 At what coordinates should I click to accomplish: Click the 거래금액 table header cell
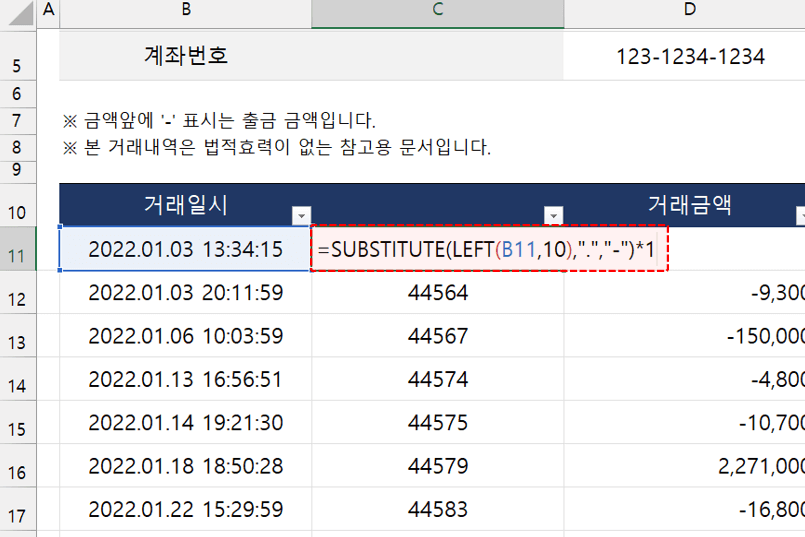[685, 205]
